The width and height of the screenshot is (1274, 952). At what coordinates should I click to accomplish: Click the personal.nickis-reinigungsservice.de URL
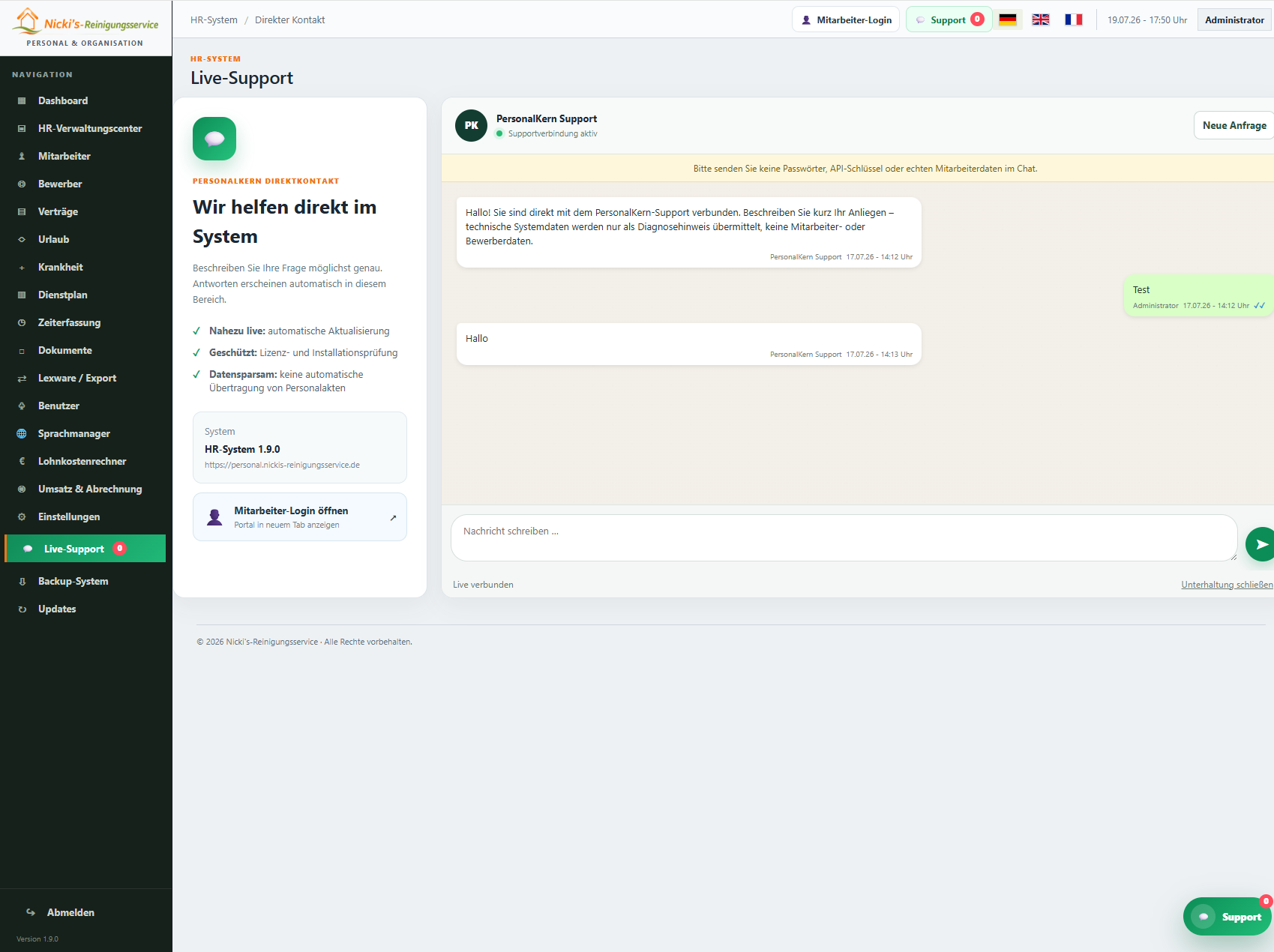point(282,465)
